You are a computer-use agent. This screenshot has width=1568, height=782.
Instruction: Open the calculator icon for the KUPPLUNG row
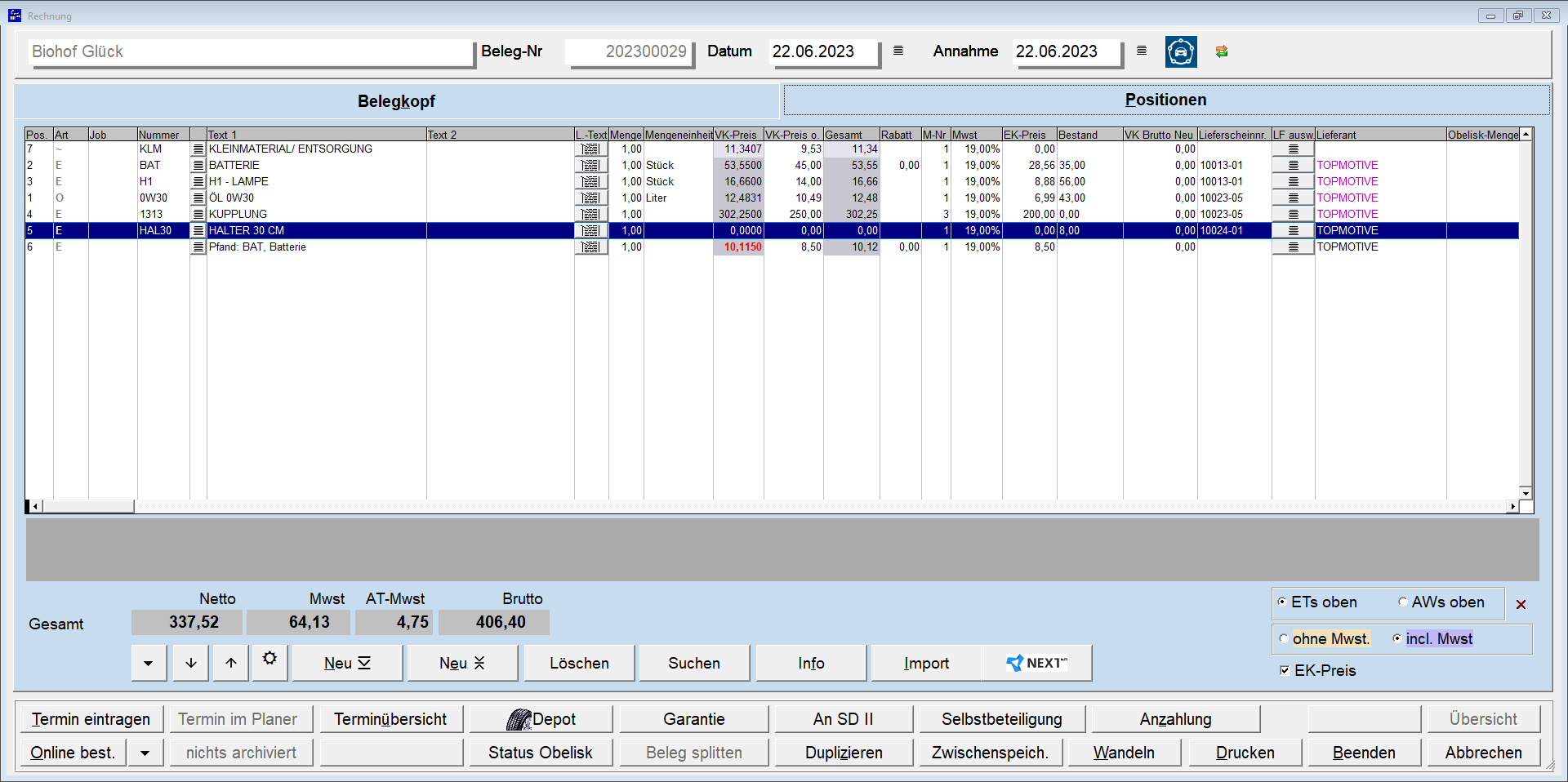click(x=591, y=214)
